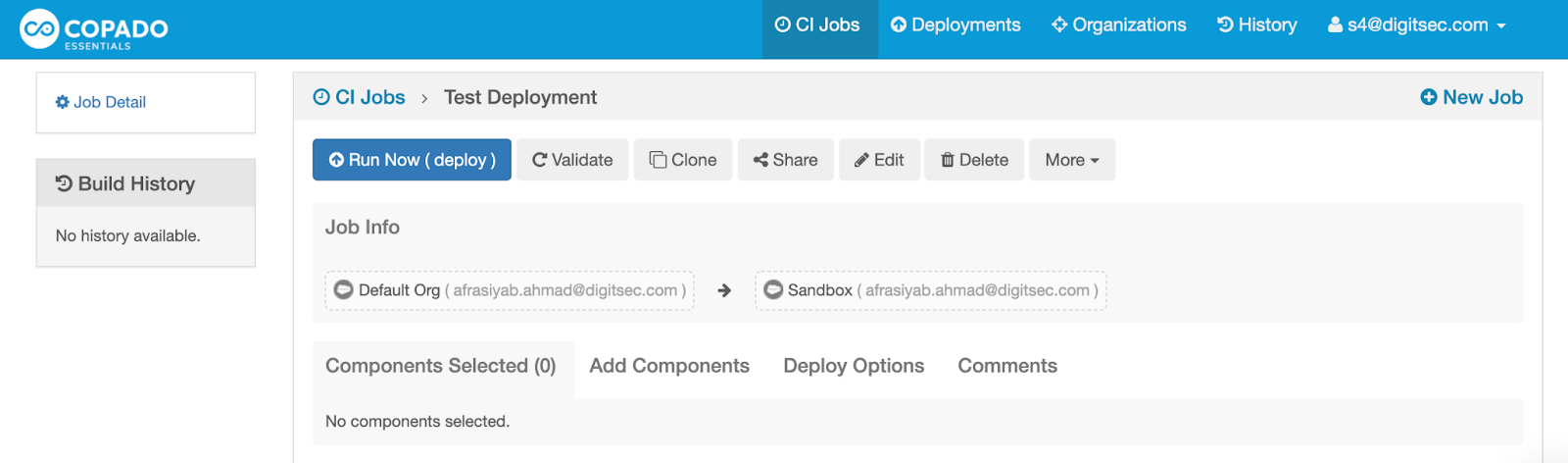
Task: Share the Test Deployment job
Action: click(785, 160)
